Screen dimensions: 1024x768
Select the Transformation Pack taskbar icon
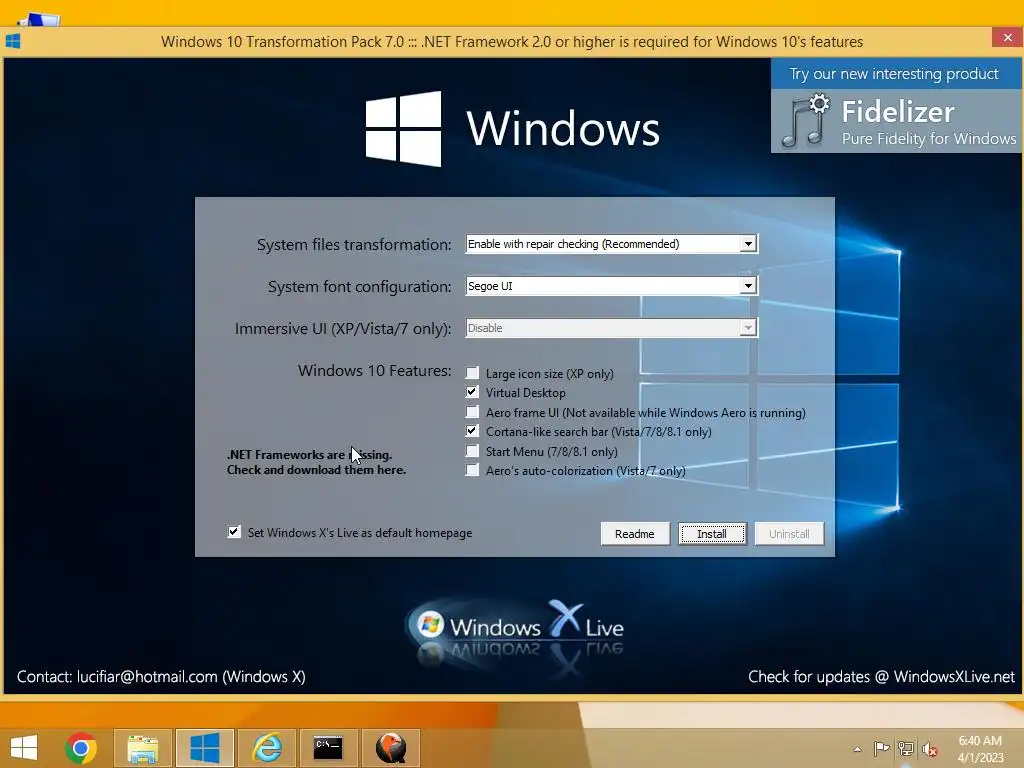point(205,748)
